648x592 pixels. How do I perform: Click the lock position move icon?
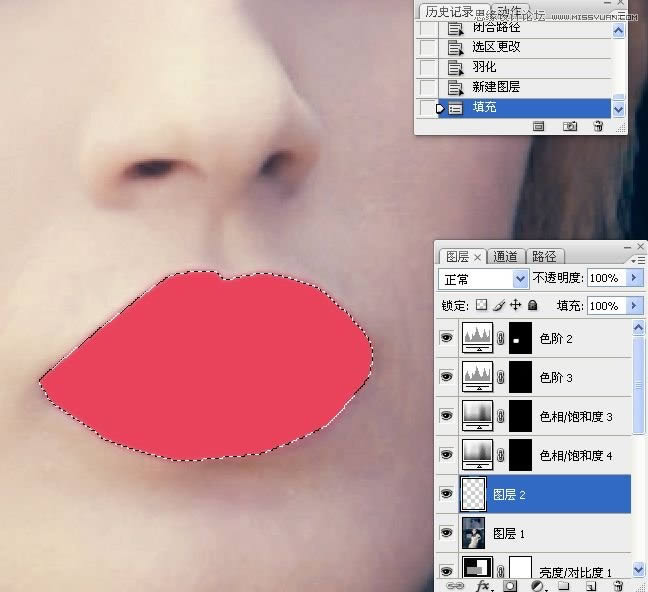click(515, 305)
